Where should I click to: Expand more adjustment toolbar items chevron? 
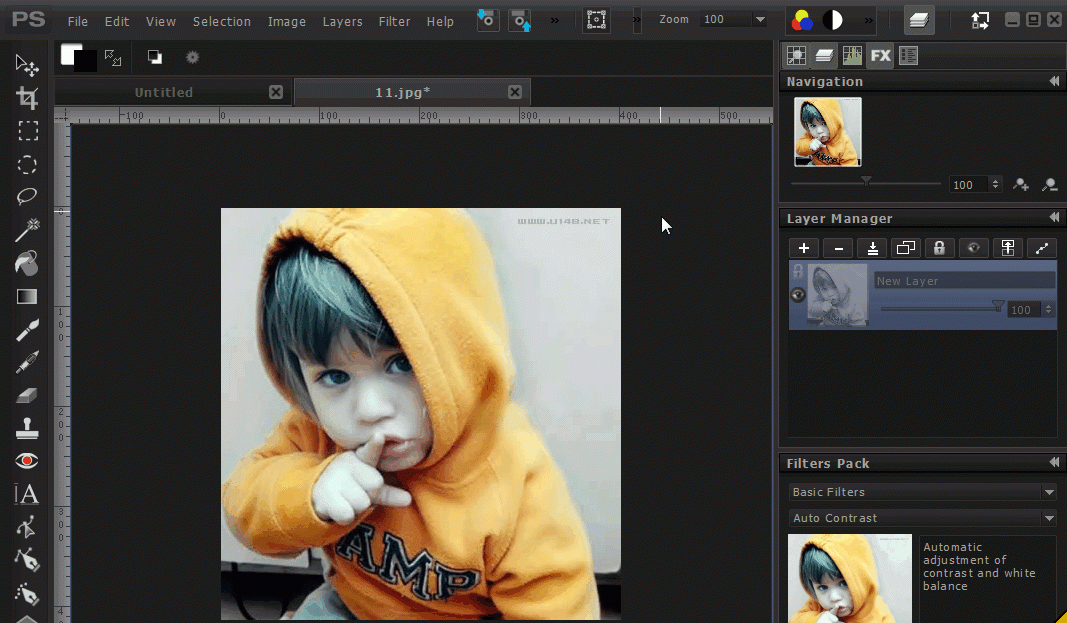pos(868,20)
